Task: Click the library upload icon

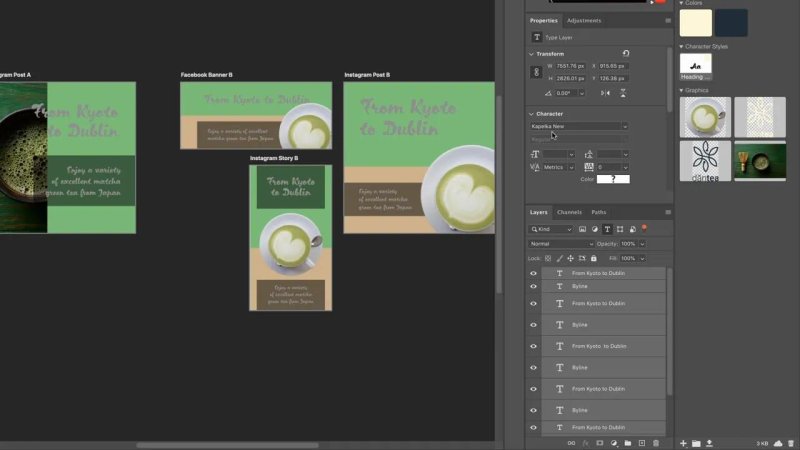Action: pyautogui.click(x=709, y=443)
